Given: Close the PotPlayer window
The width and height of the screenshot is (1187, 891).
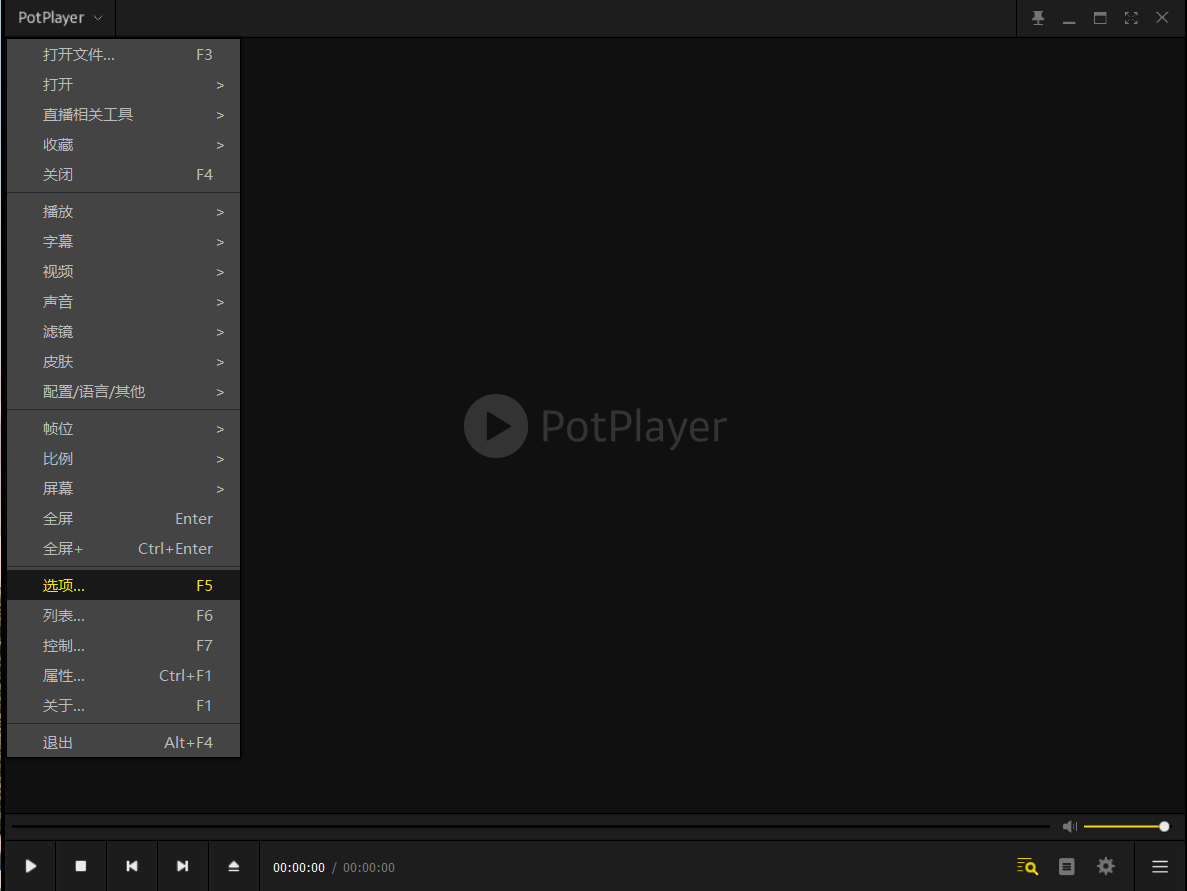Looking at the screenshot, I should (x=1162, y=18).
